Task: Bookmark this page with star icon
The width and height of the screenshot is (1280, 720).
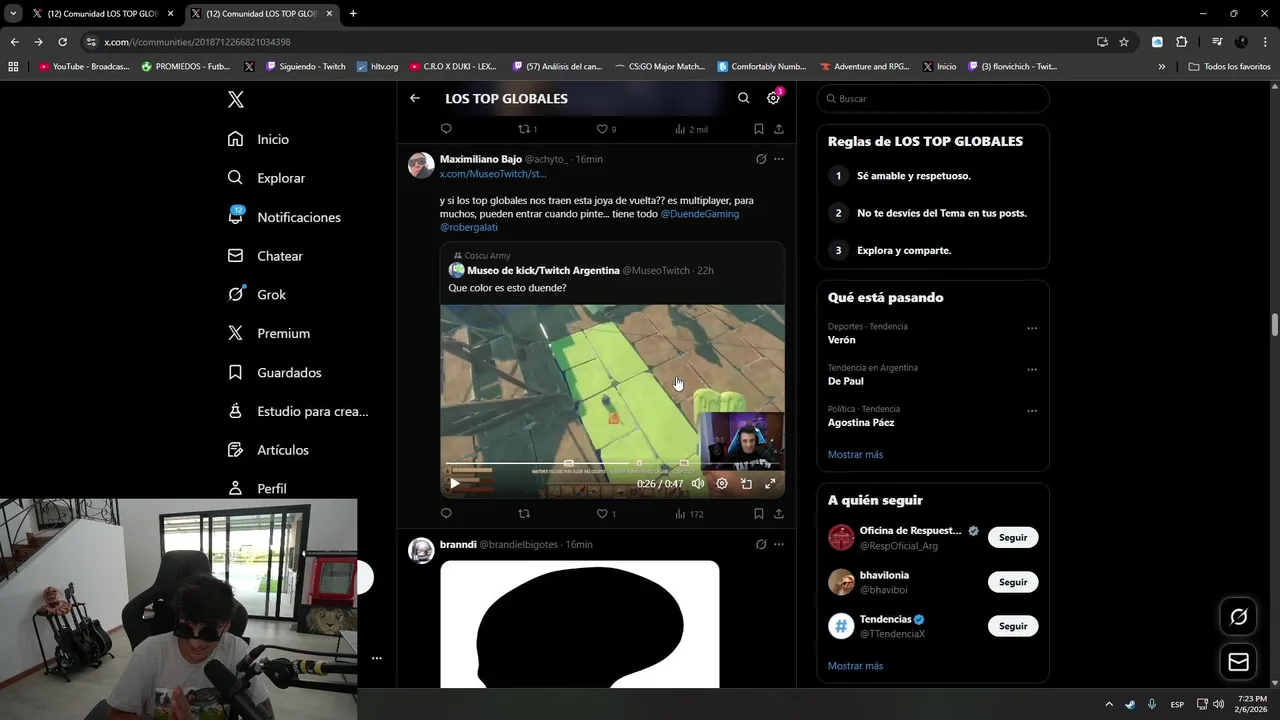Action: pos(1124,42)
